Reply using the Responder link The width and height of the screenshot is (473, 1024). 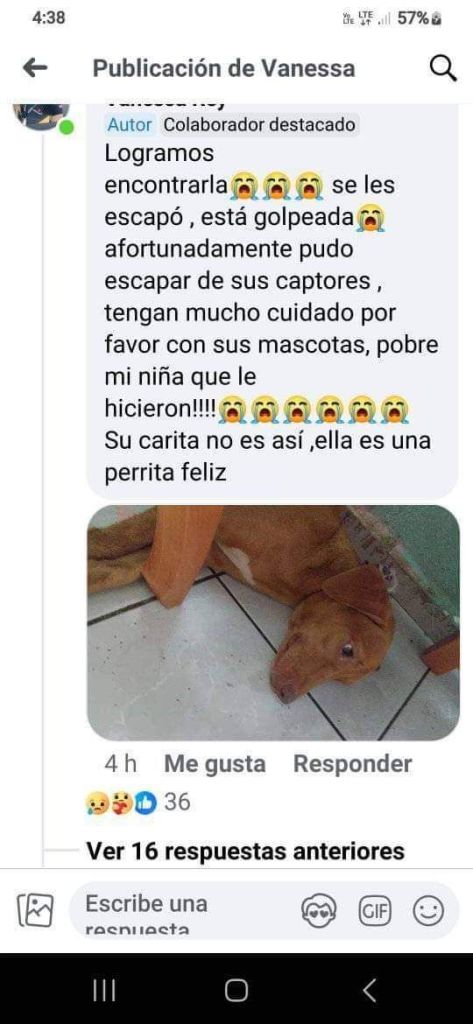click(x=353, y=764)
